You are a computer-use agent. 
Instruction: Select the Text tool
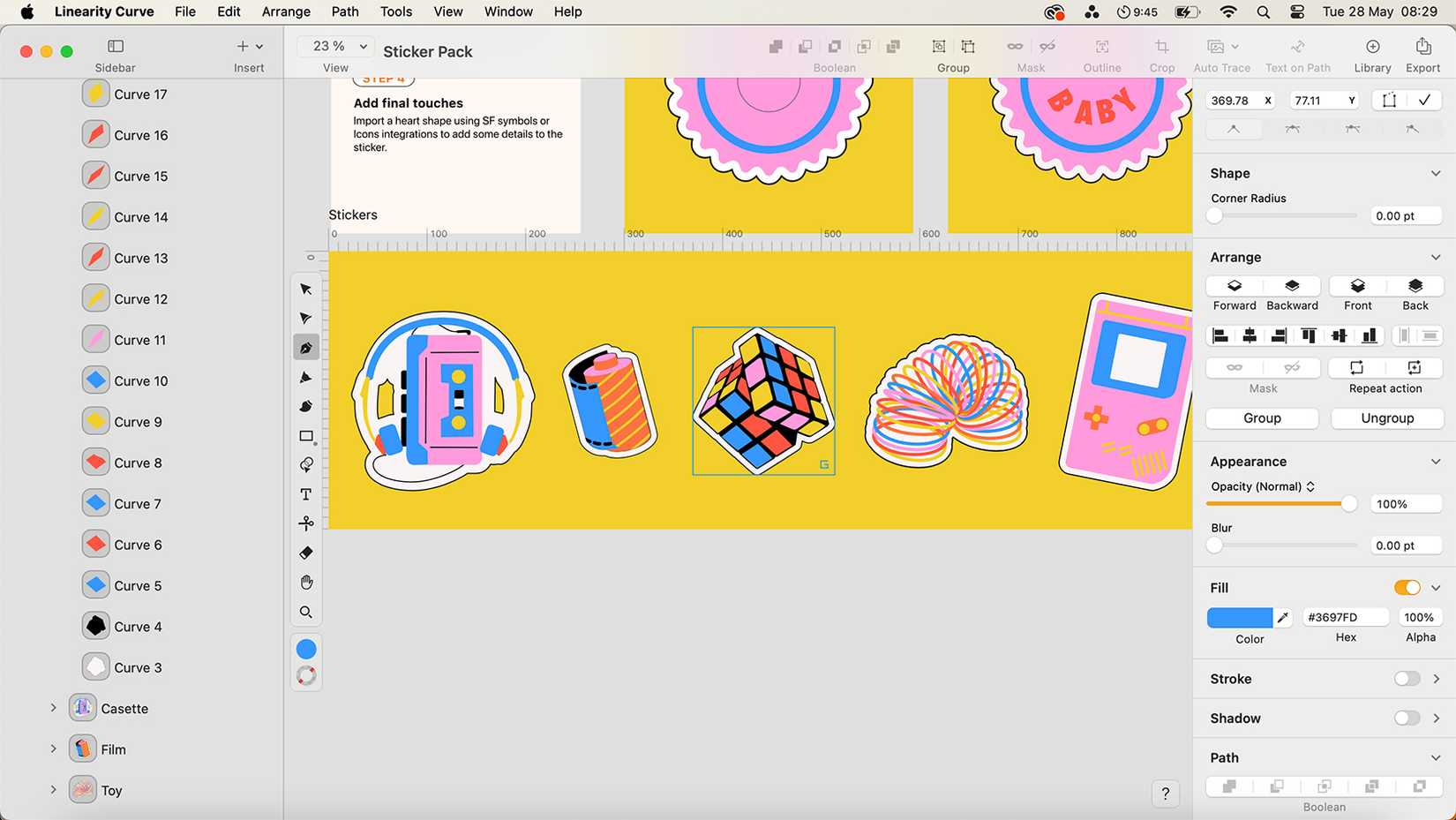pyautogui.click(x=306, y=494)
